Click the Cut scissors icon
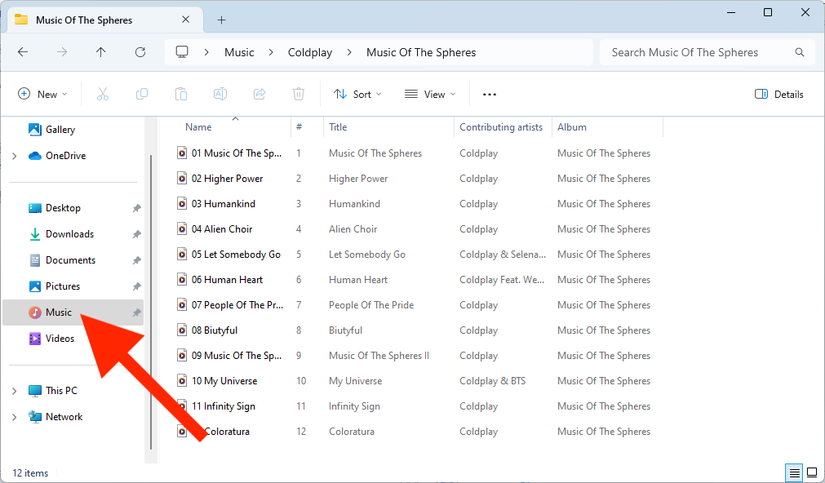The image size is (825, 483). point(103,94)
